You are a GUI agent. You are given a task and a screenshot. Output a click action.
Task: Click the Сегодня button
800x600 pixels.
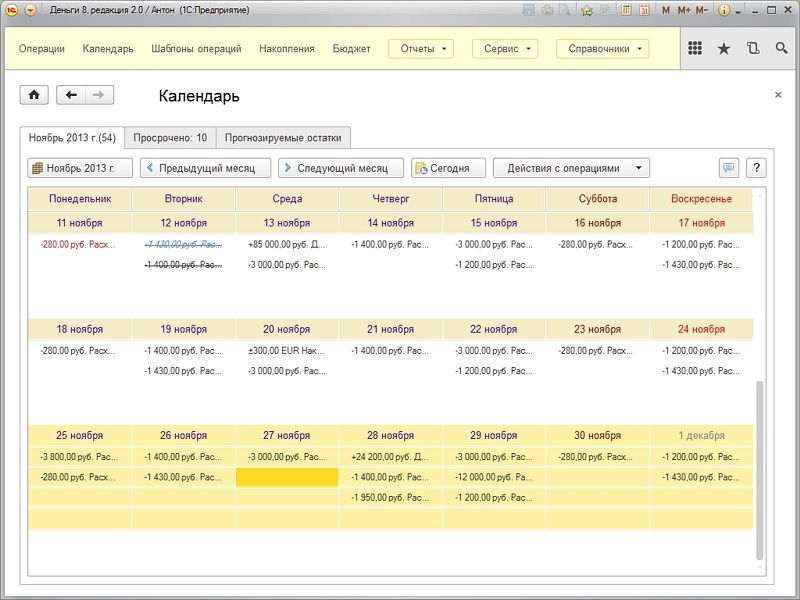tap(448, 168)
